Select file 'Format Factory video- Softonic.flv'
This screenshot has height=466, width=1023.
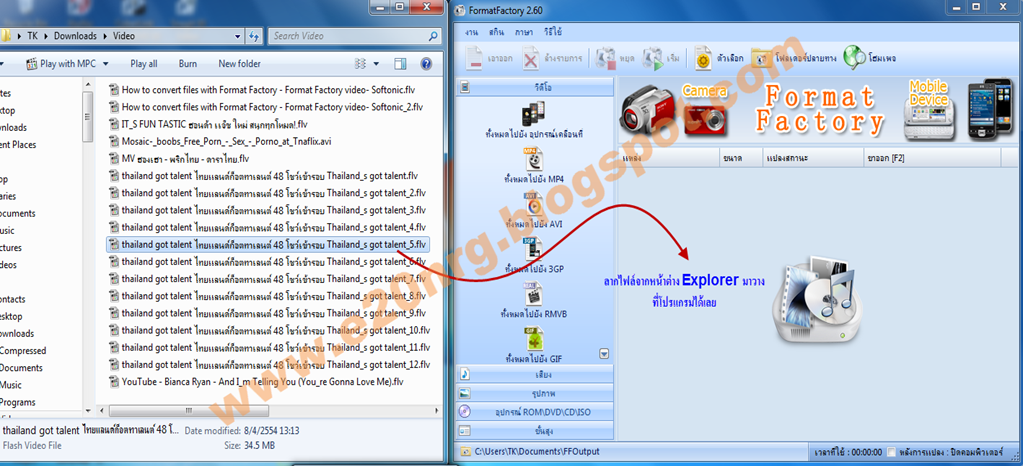[262, 89]
